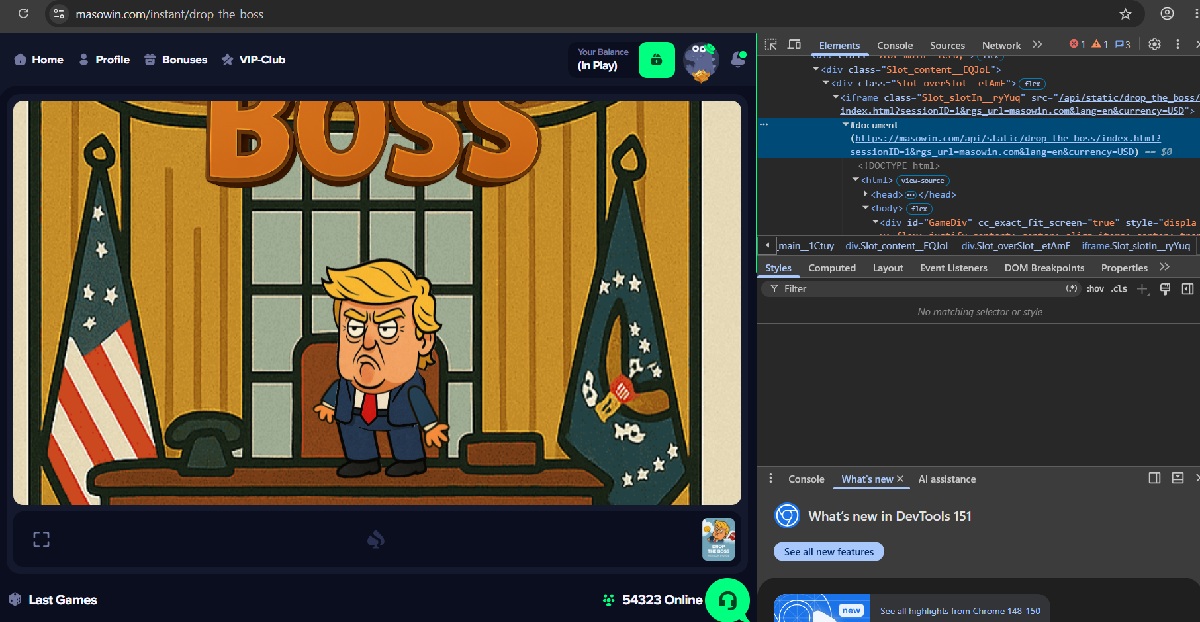Open the notifications bell
The width and height of the screenshot is (1200, 622).
click(738, 59)
